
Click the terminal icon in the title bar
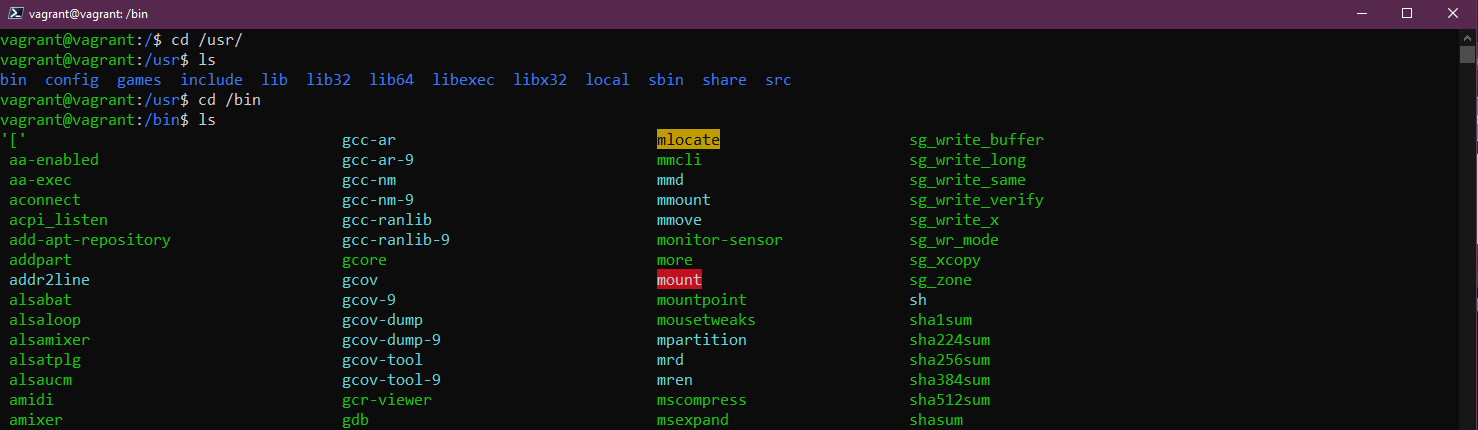click(x=14, y=14)
